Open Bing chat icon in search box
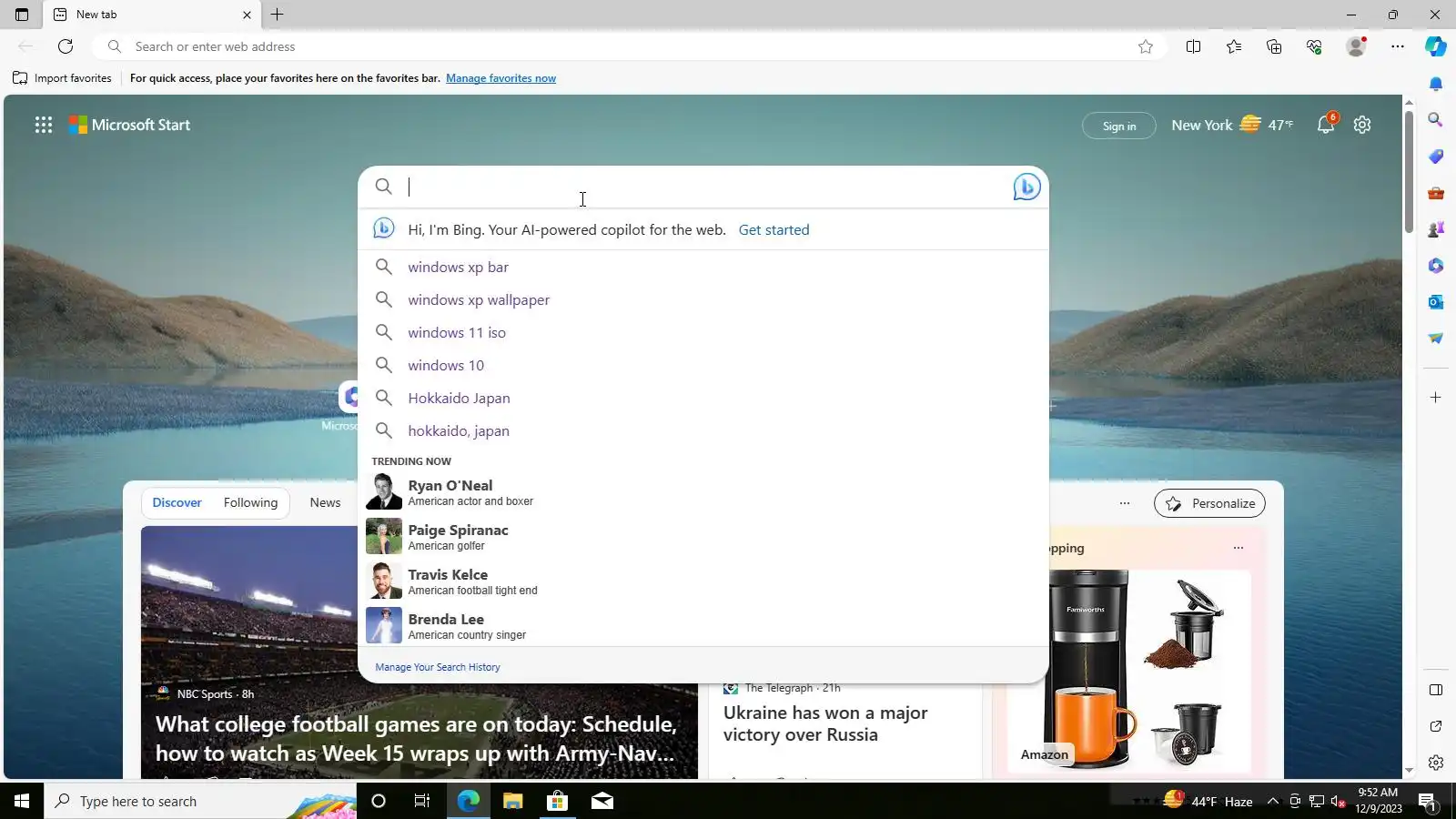Image resolution: width=1456 pixels, height=819 pixels. pos(1026,187)
